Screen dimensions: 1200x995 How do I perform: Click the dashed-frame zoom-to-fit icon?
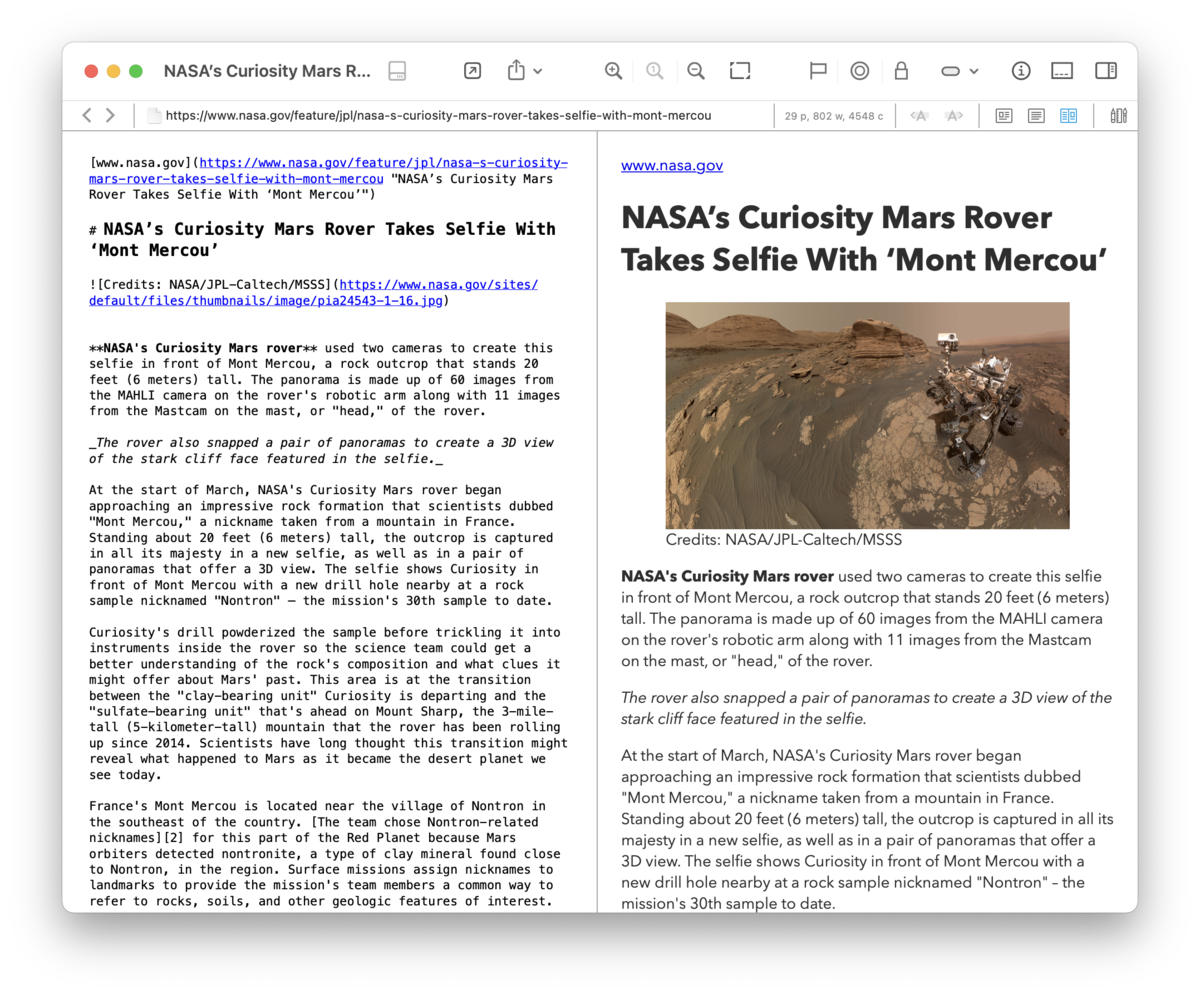pos(740,71)
